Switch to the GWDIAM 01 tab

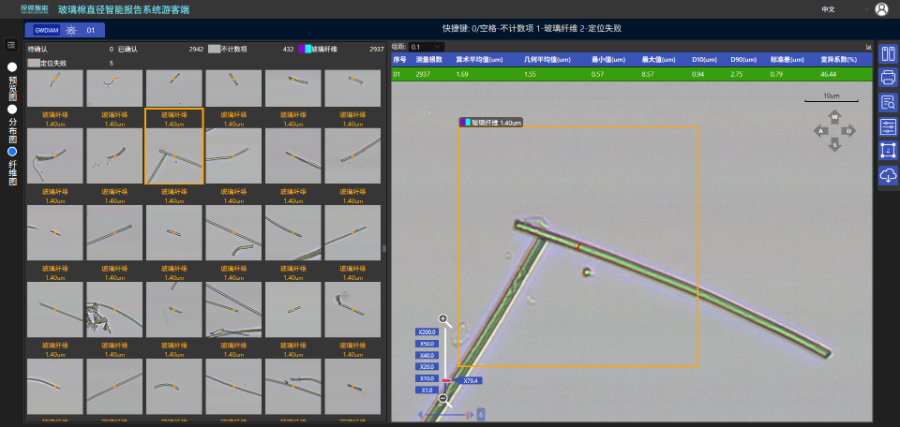(65, 30)
